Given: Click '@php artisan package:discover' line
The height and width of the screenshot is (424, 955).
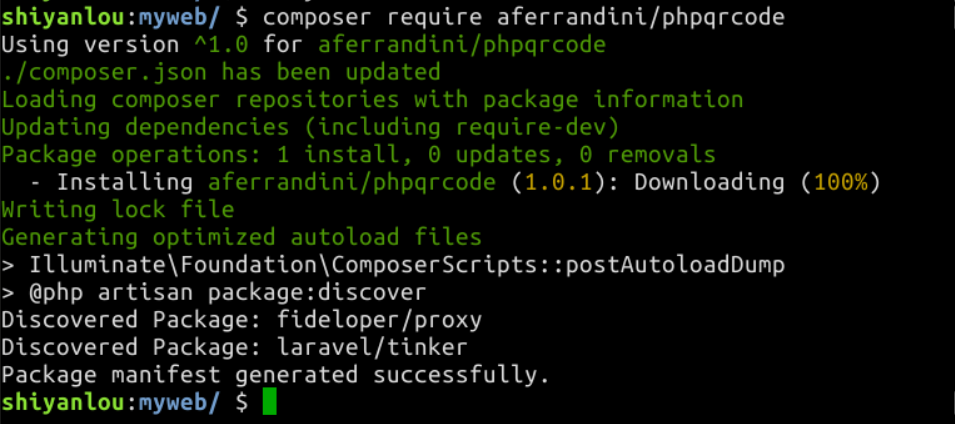Looking at the screenshot, I should click(214, 292).
